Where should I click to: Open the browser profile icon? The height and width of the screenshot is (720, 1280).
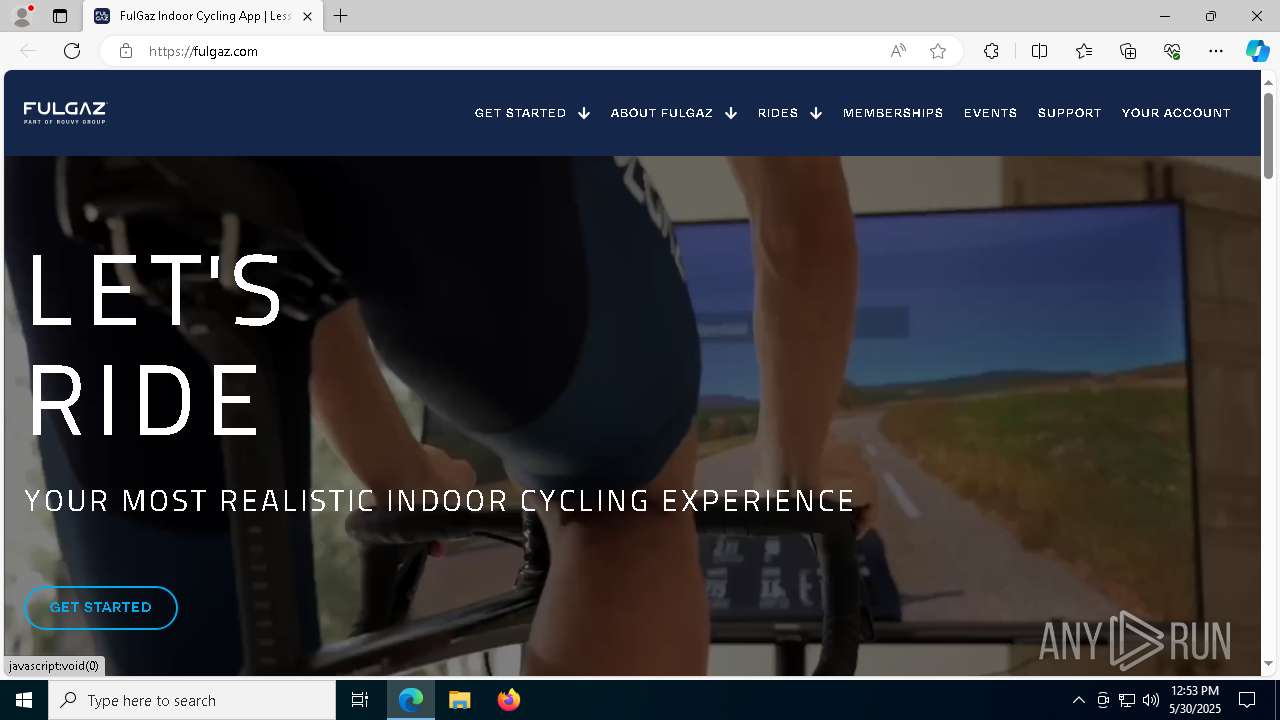point(22,16)
